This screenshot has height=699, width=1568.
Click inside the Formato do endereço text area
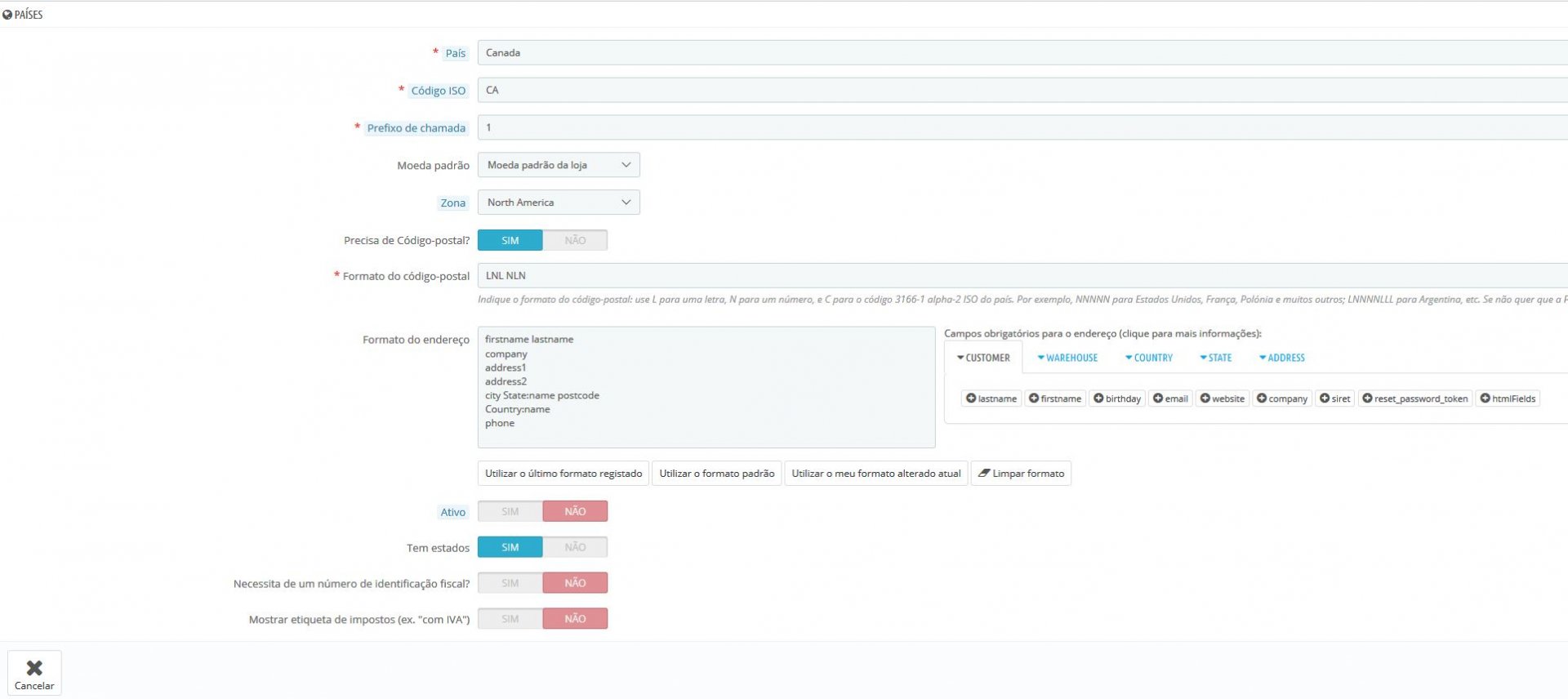706,387
